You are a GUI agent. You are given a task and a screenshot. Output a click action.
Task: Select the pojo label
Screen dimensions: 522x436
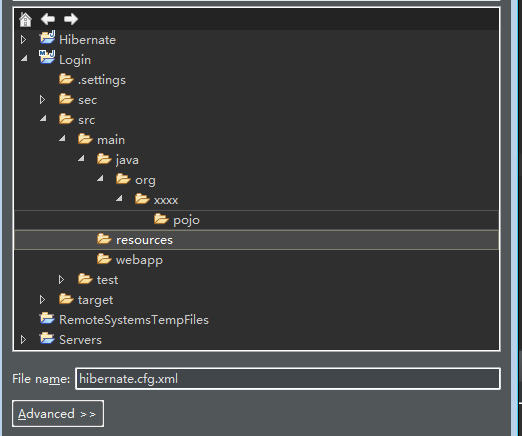click(186, 221)
